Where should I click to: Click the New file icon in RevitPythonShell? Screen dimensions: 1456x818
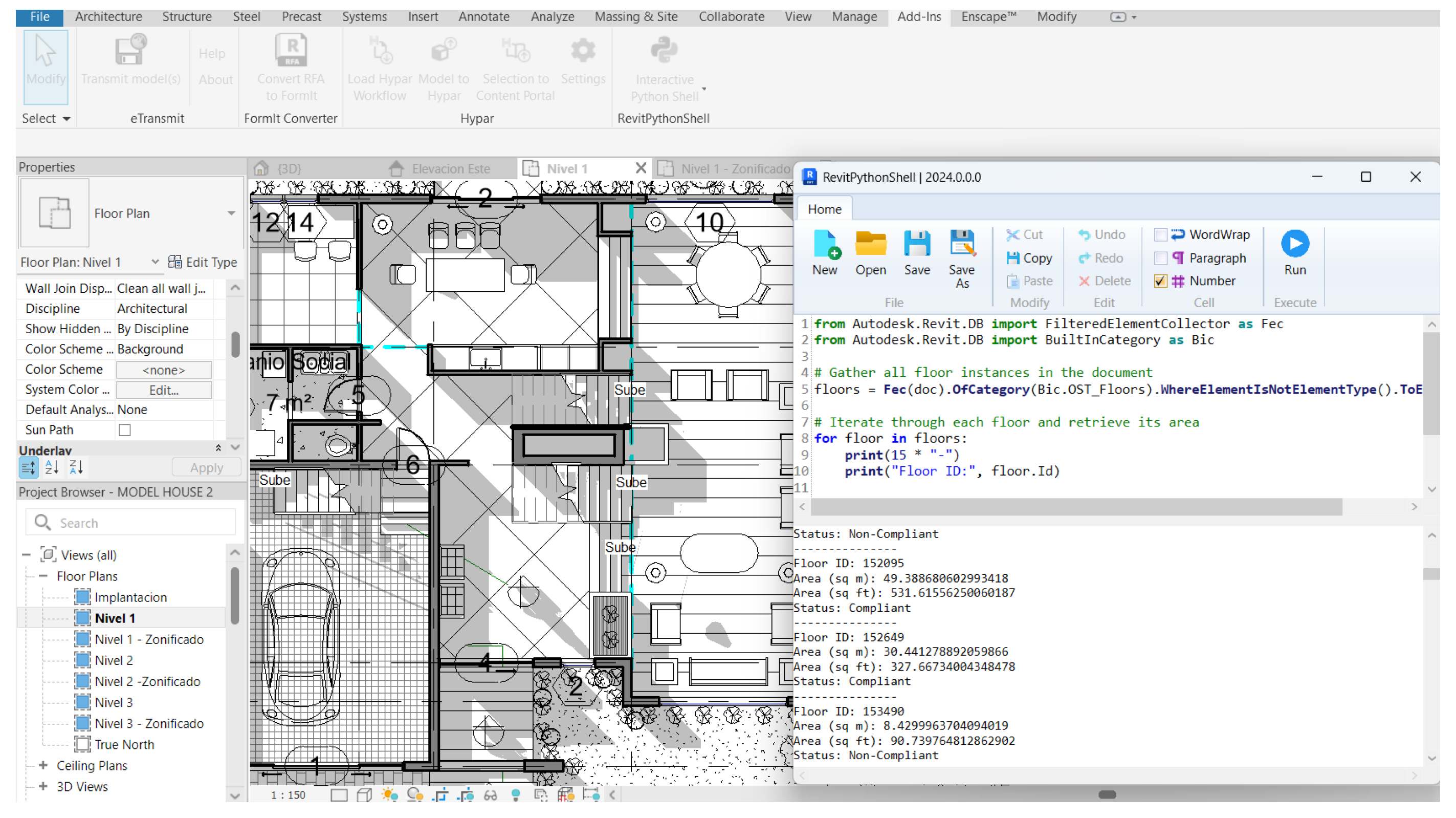click(x=825, y=245)
